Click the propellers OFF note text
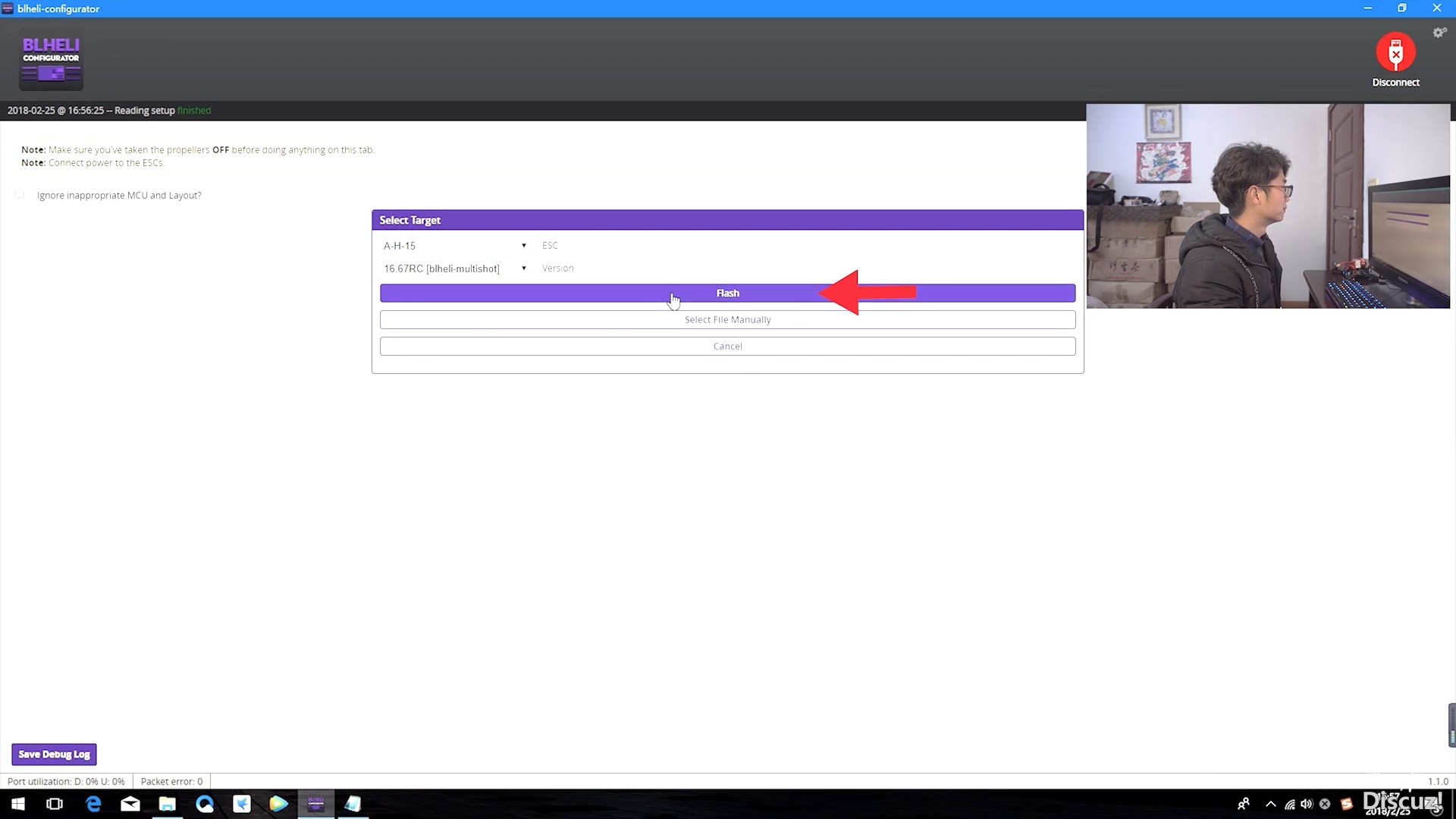The height and width of the screenshot is (819, 1456). [198, 150]
